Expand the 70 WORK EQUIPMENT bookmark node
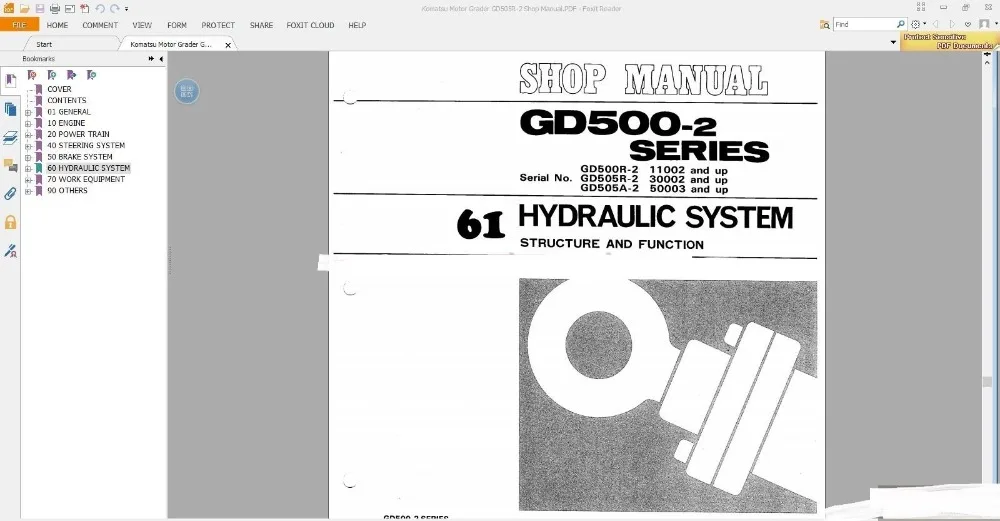The height and width of the screenshot is (521, 1000). point(28,180)
